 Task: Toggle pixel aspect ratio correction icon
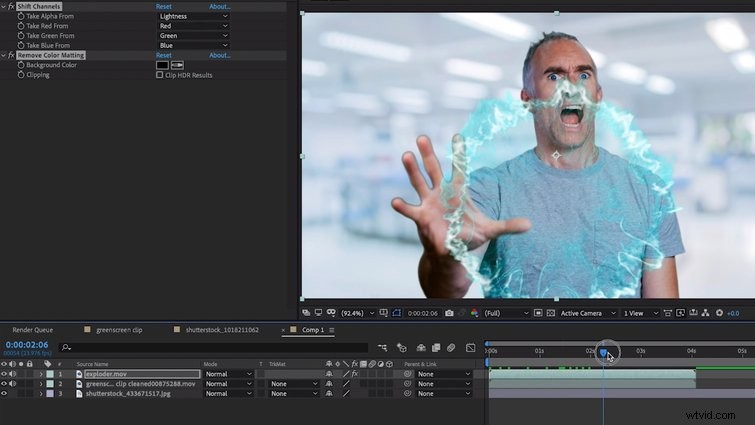coord(668,313)
